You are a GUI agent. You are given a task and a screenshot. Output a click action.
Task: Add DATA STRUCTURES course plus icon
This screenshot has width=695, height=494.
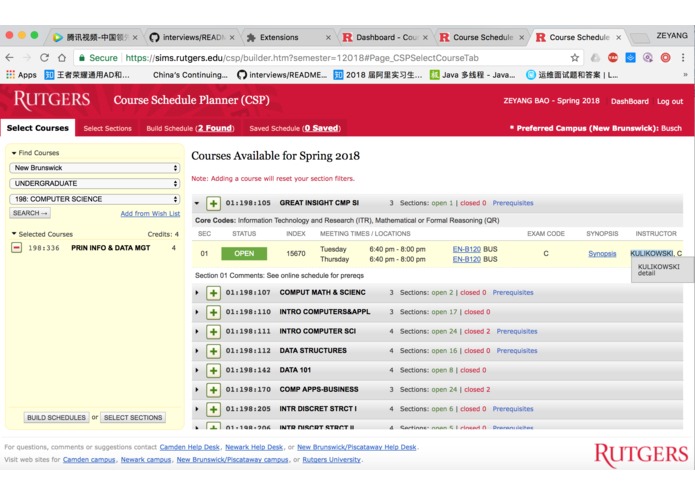pyautogui.click(x=213, y=351)
